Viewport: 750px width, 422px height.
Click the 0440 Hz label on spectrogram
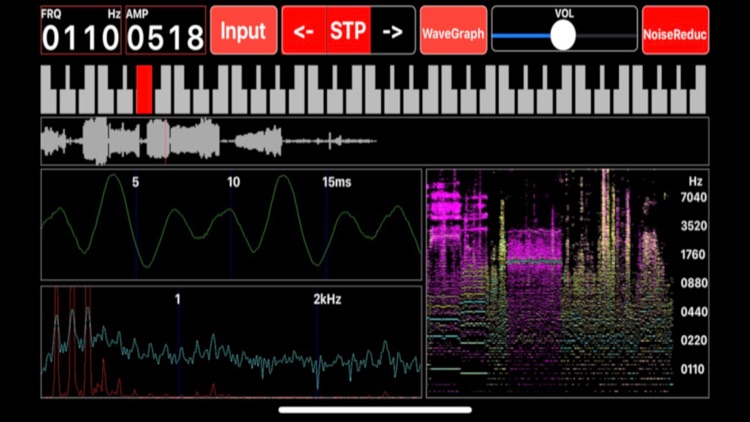[x=694, y=312]
